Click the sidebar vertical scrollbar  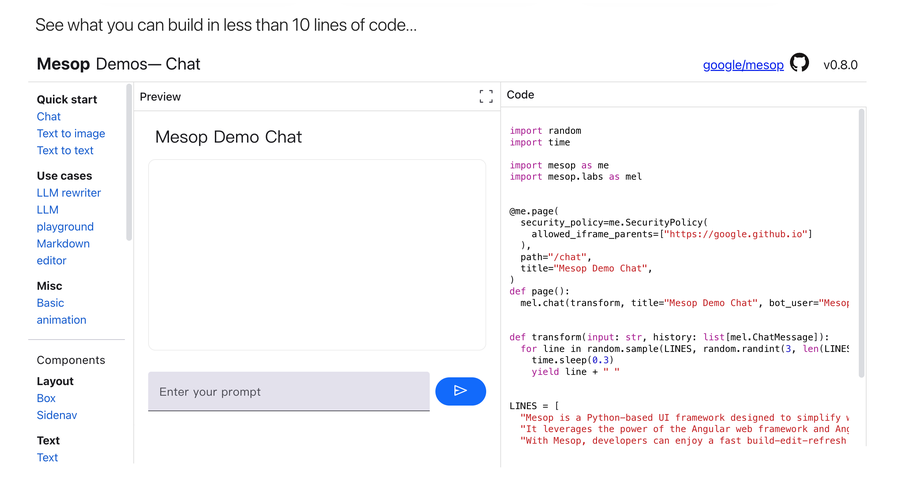(x=129, y=163)
